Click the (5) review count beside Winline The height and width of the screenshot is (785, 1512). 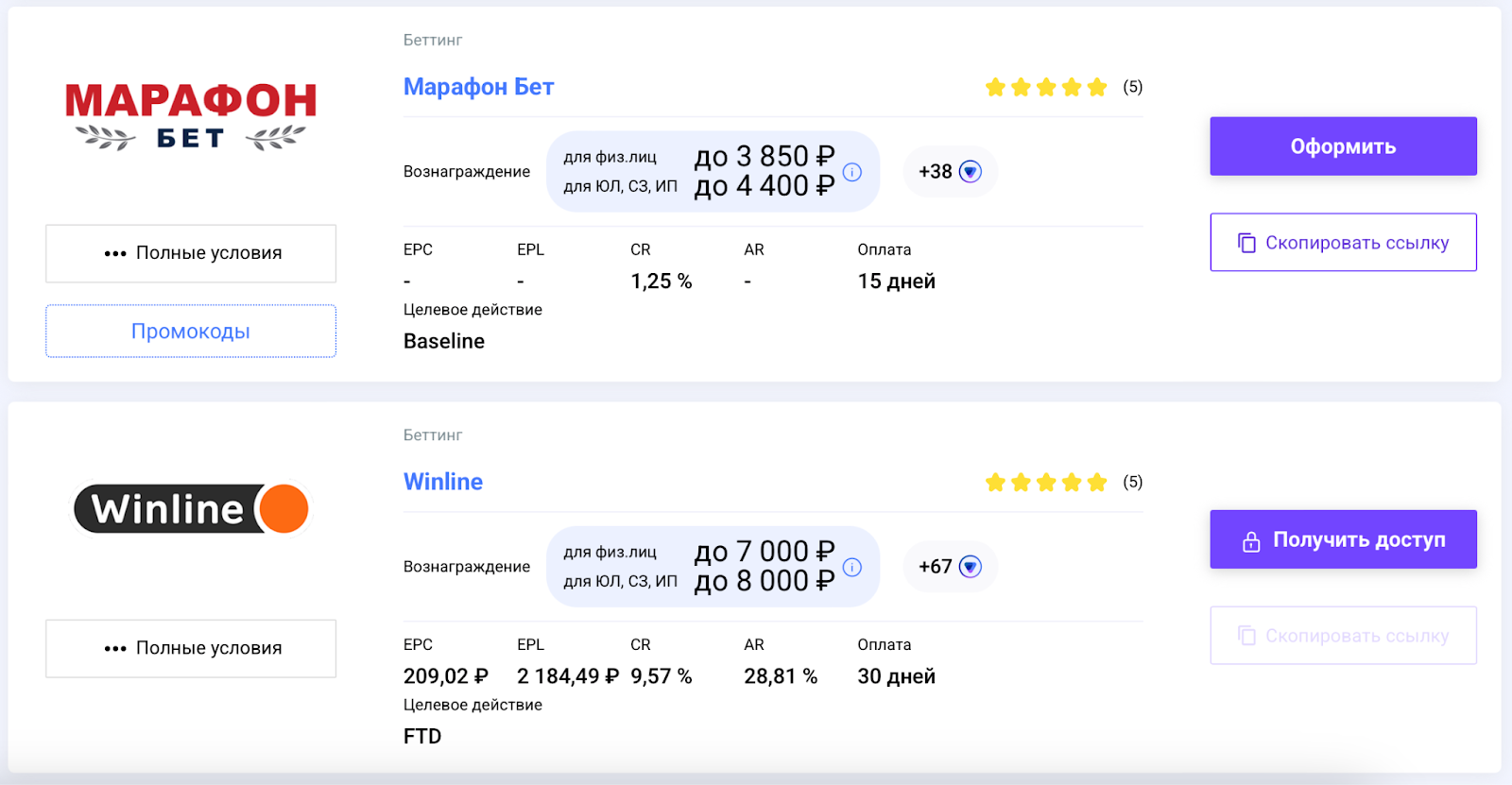(1132, 482)
